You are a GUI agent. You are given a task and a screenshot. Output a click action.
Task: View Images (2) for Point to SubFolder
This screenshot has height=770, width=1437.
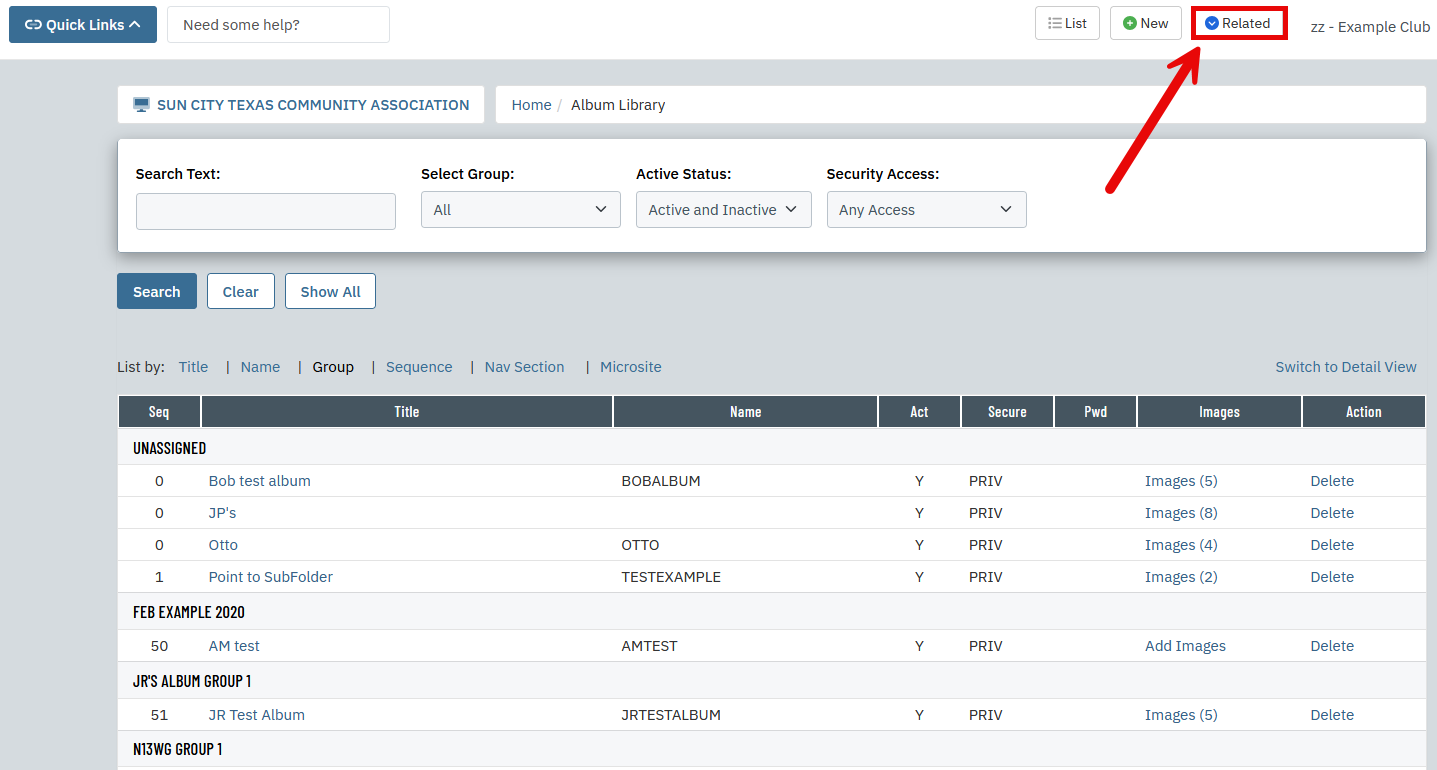1181,577
